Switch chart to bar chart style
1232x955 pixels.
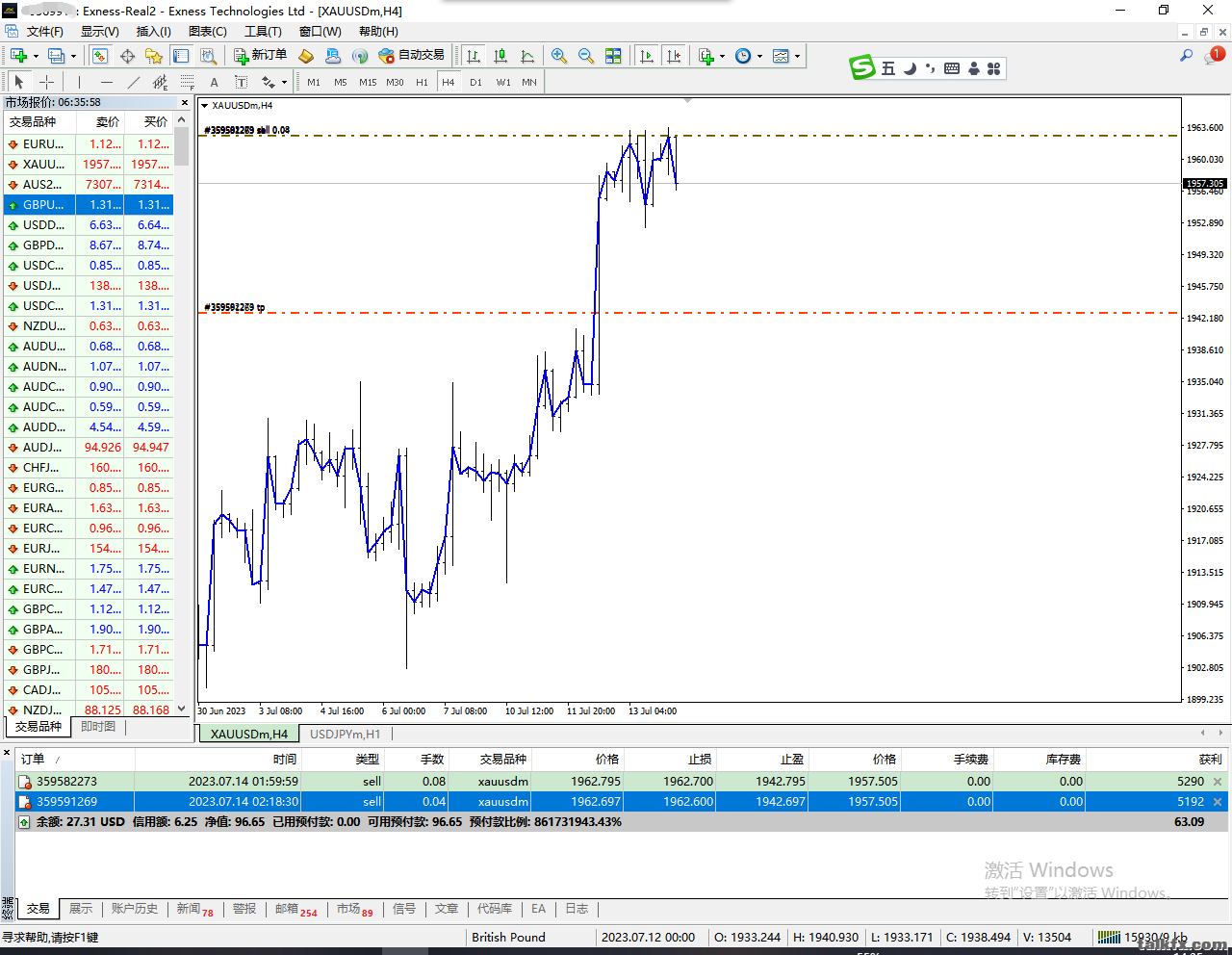click(474, 56)
